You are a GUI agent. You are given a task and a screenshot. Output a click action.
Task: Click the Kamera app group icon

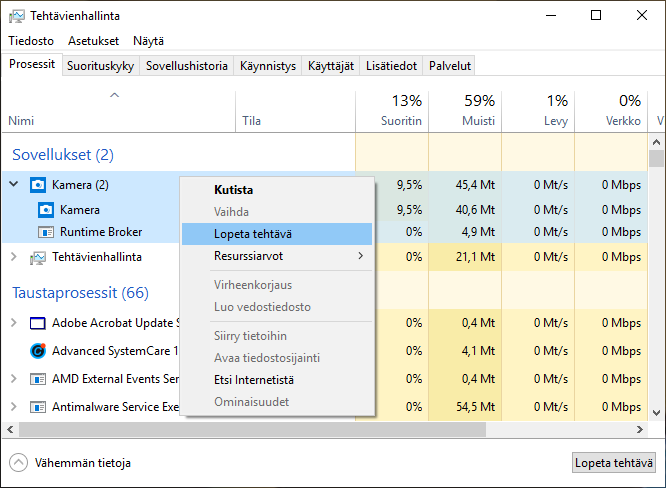pos(38,185)
